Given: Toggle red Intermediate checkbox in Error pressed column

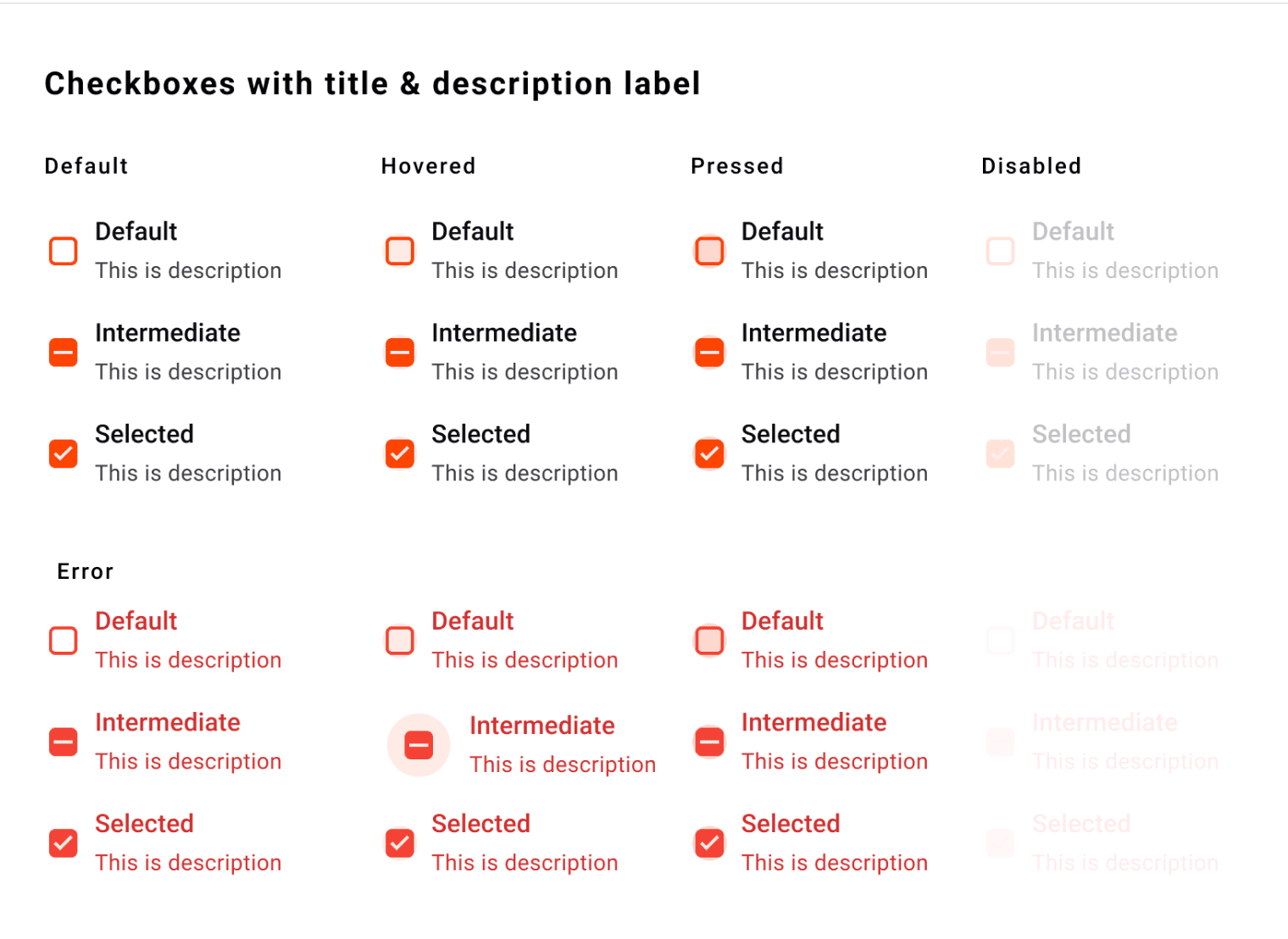Looking at the screenshot, I should pos(710,742).
